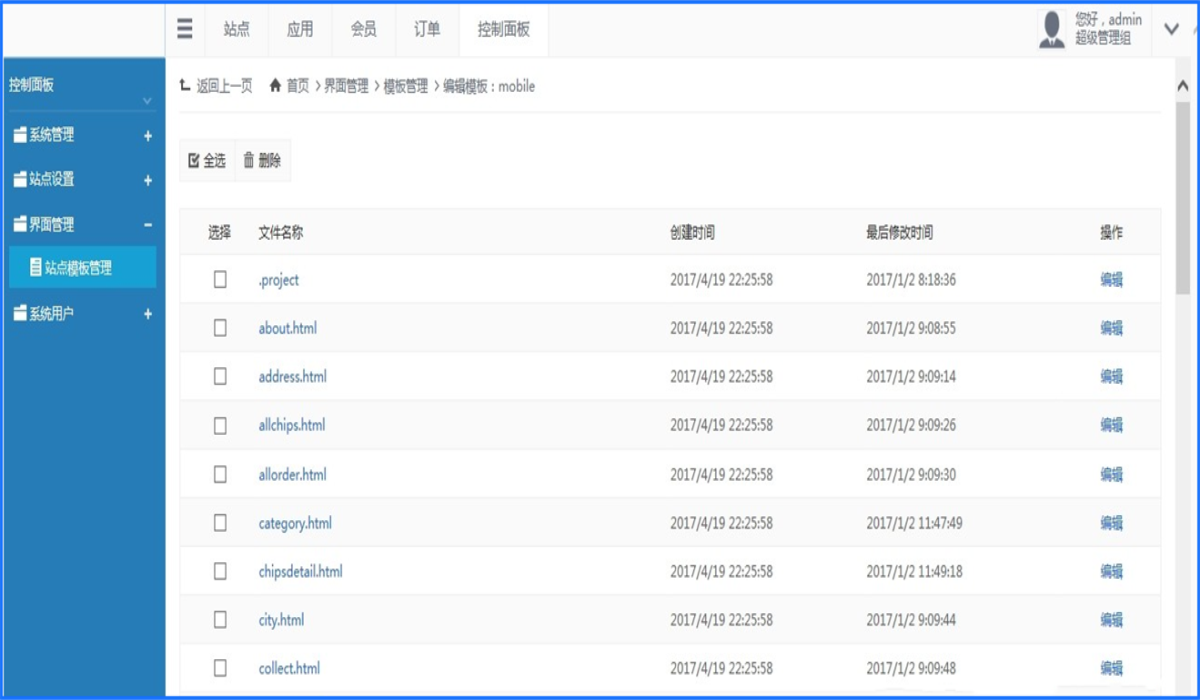
Task: Tick the checkbox for allorder.html
Action: pyautogui.click(x=220, y=474)
